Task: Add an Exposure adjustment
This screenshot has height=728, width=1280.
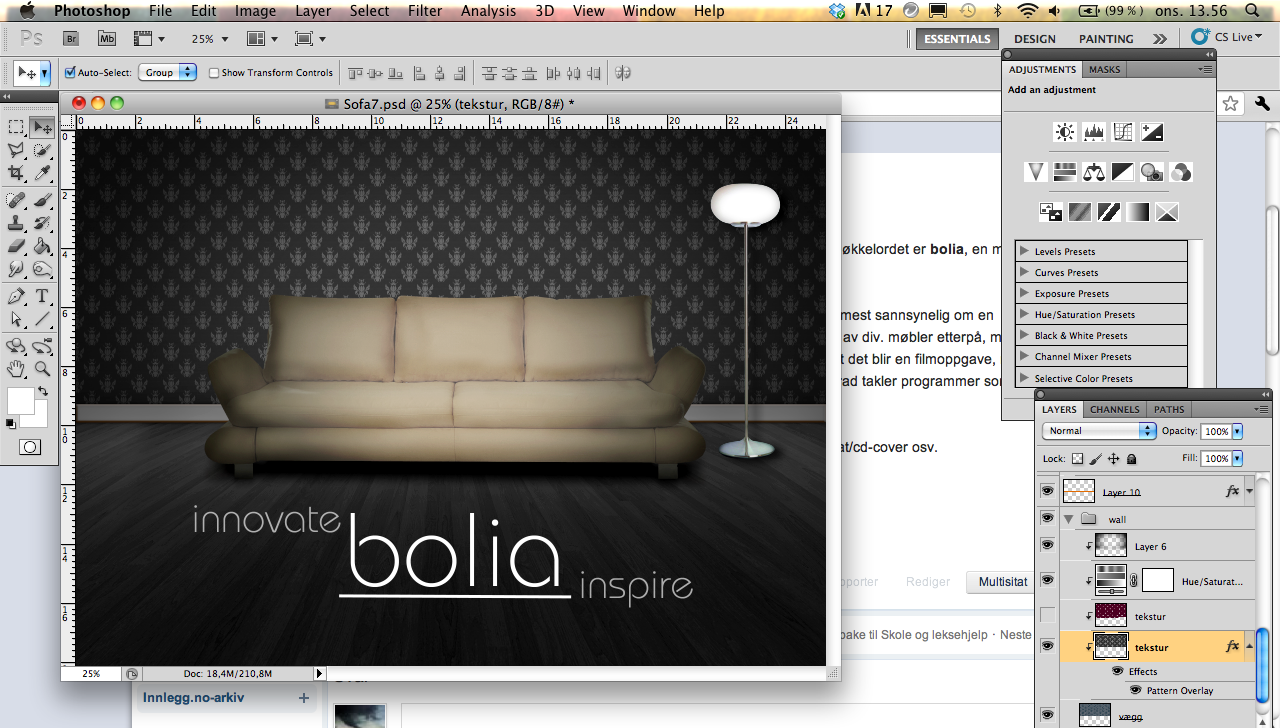Action: (1152, 132)
